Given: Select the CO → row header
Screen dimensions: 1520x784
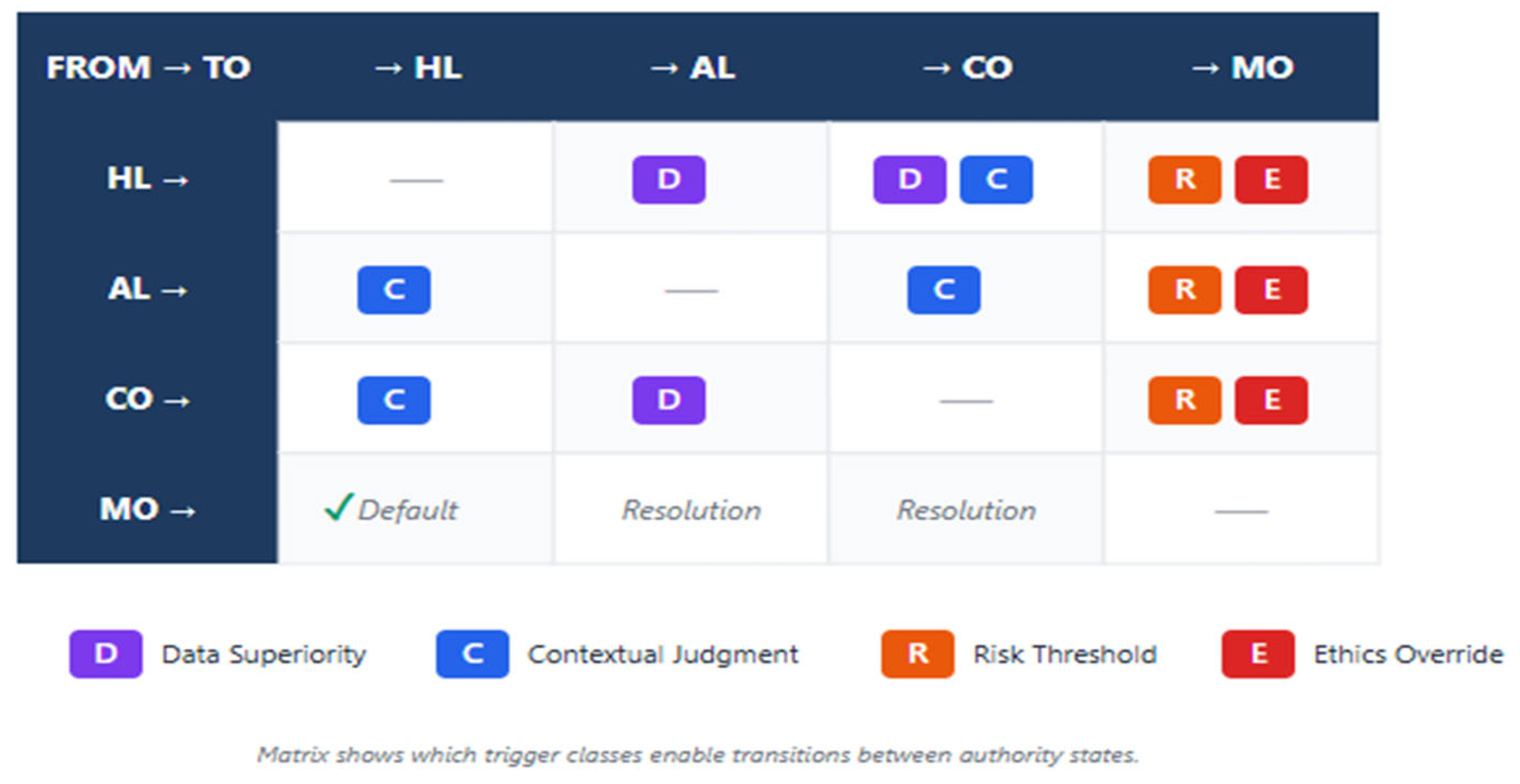Looking at the screenshot, I should click(147, 399).
